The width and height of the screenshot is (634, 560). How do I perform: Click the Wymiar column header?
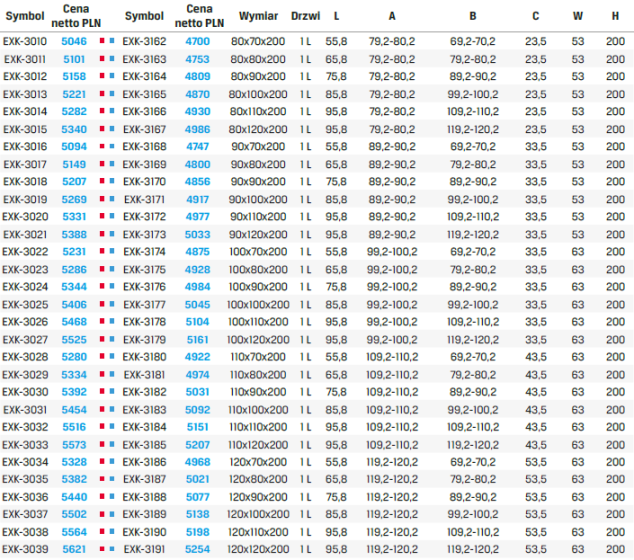[258, 16]
